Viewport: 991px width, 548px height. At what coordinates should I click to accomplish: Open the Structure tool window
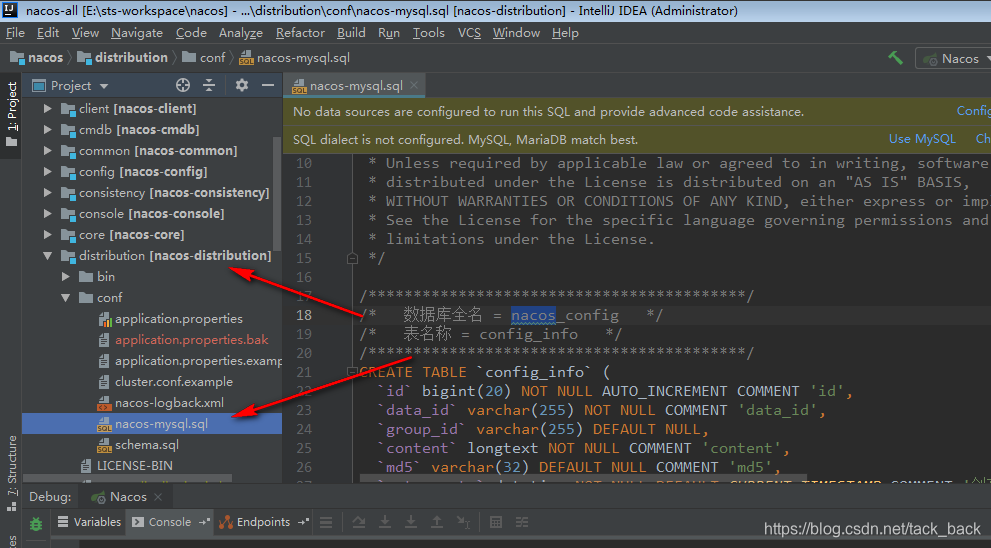pos(11,474)
